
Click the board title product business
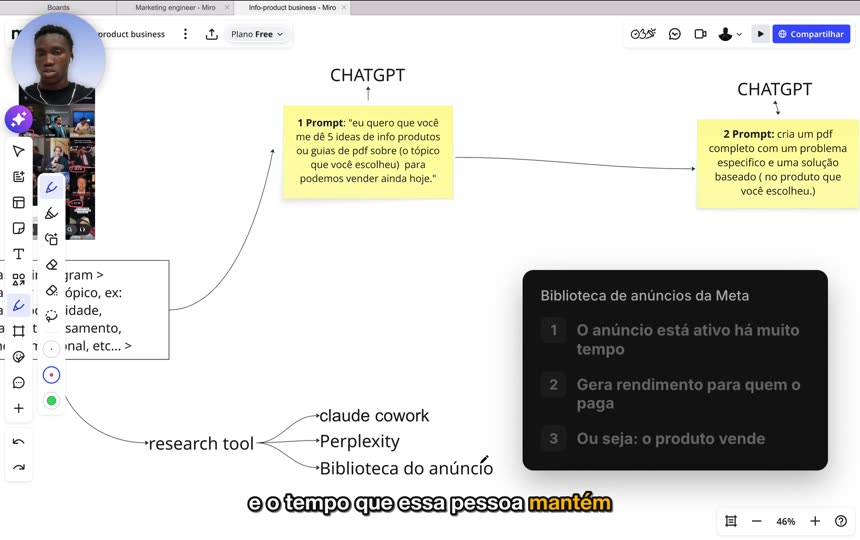(x=131, y=34)
